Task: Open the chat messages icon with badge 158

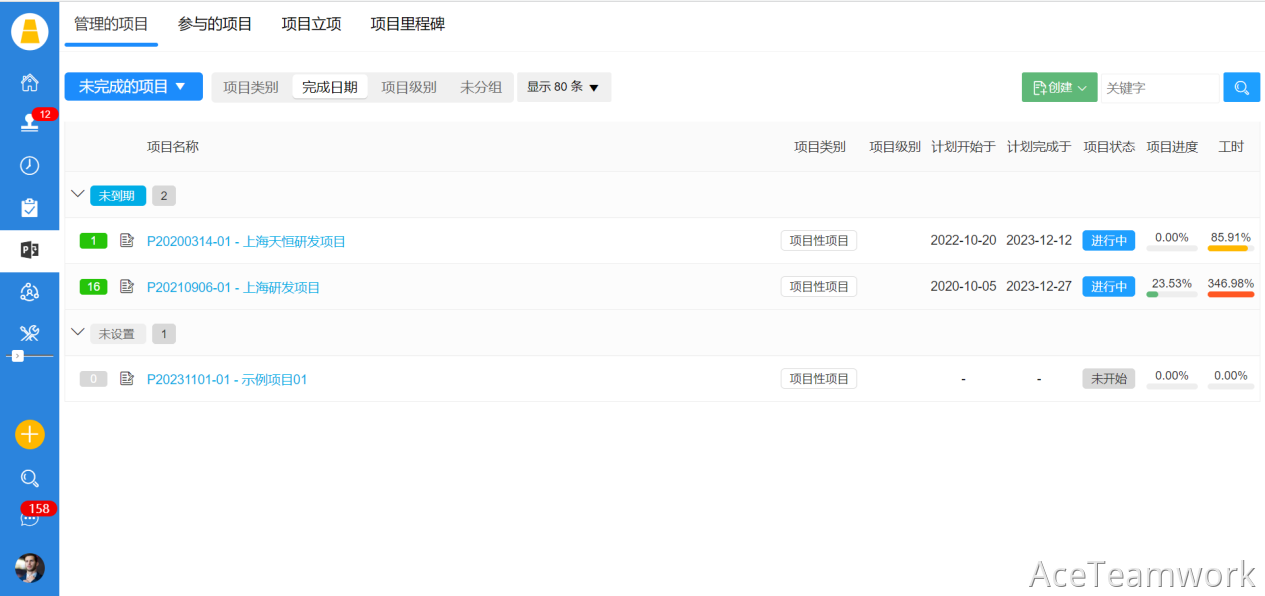Action: [29, 518]
